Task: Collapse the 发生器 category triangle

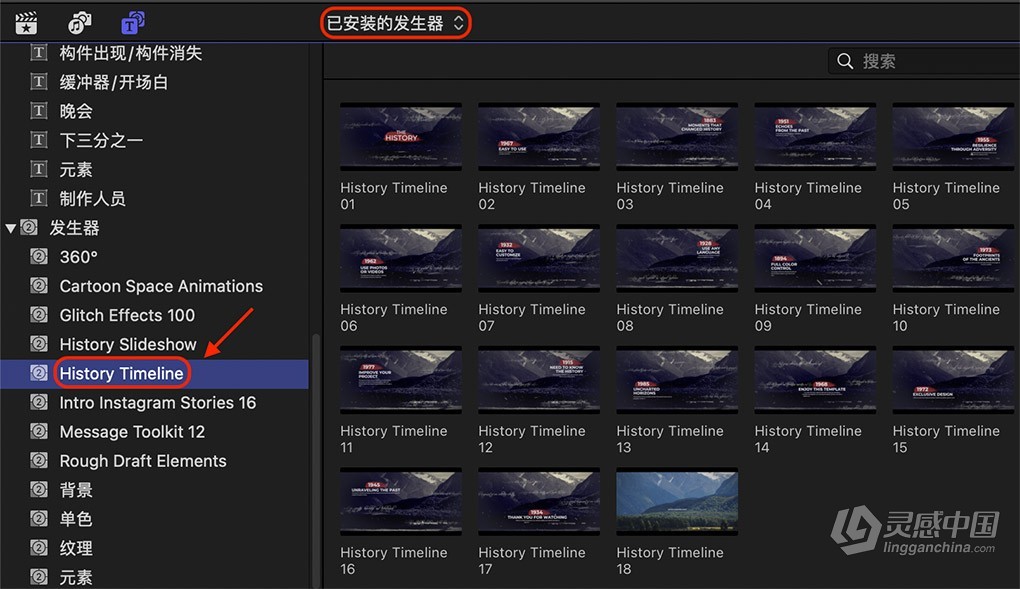Action: 10,228
